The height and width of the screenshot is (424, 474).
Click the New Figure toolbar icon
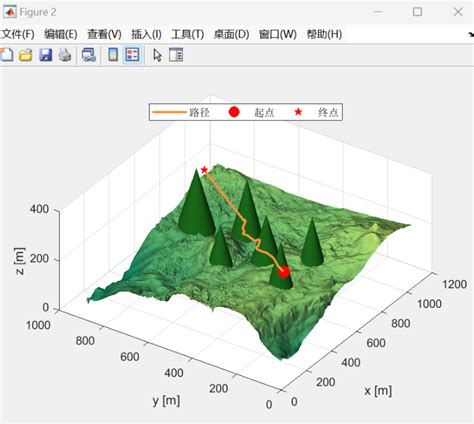pos(6,55)
